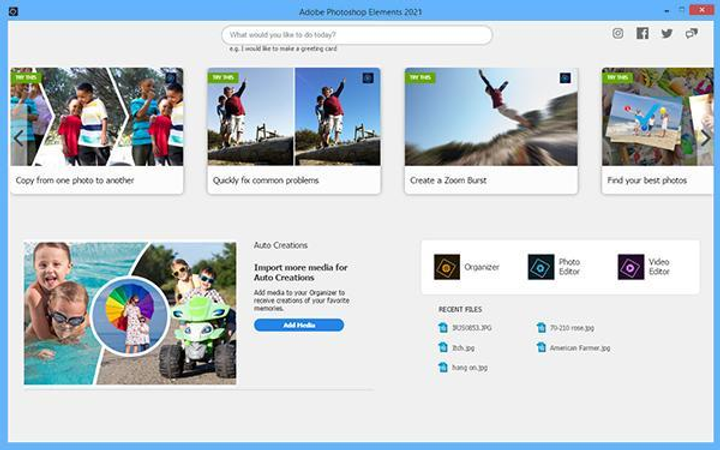Click the app icon in the title bar
The image size is (720, 450).
[13, 11]
